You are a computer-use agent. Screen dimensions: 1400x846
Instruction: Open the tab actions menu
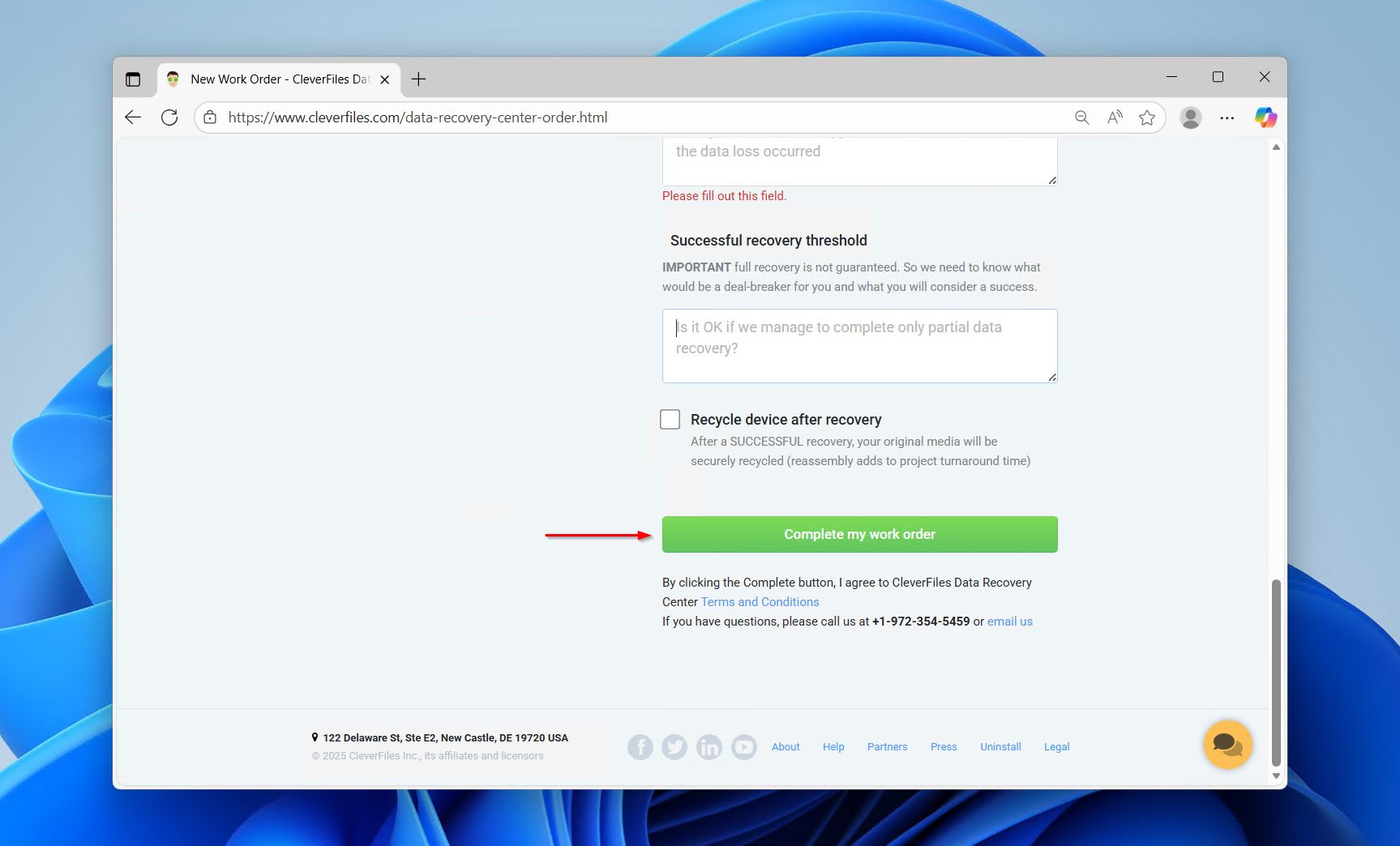[x=133, y=79]
